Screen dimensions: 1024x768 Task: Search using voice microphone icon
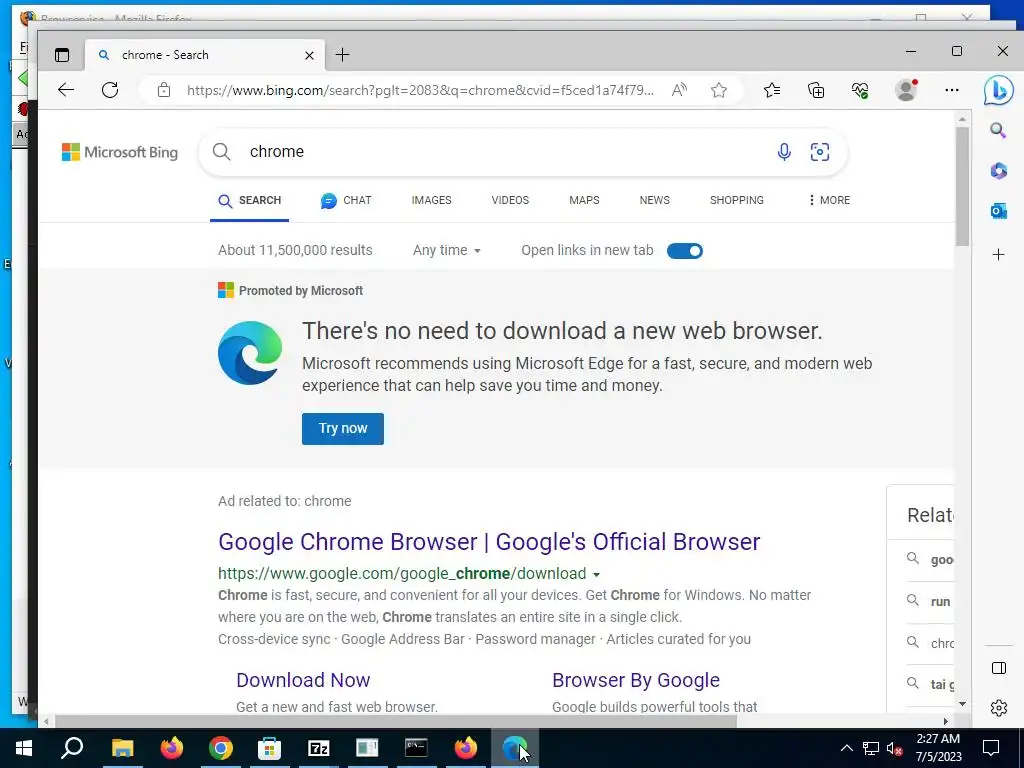(784, 152)
